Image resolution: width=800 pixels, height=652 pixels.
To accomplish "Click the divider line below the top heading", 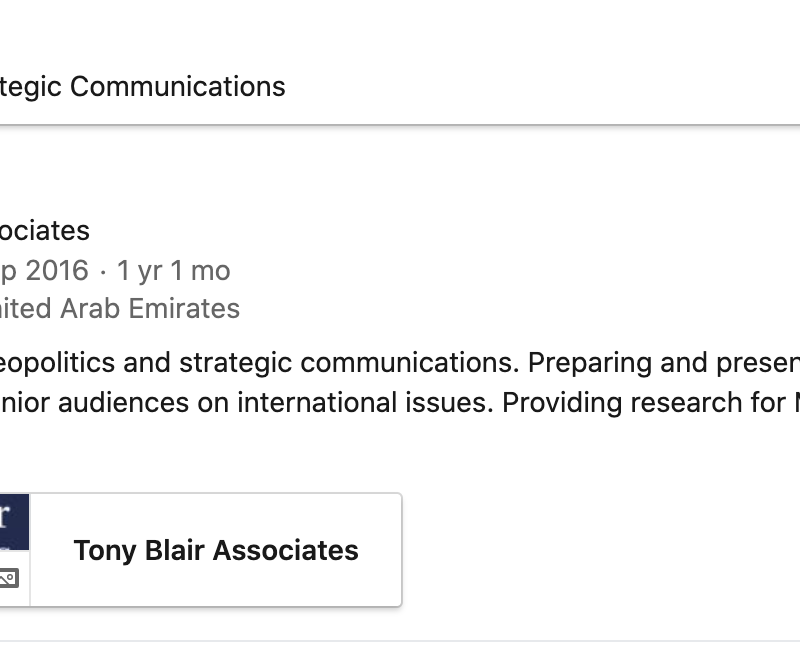I will (x=400, y=125).
